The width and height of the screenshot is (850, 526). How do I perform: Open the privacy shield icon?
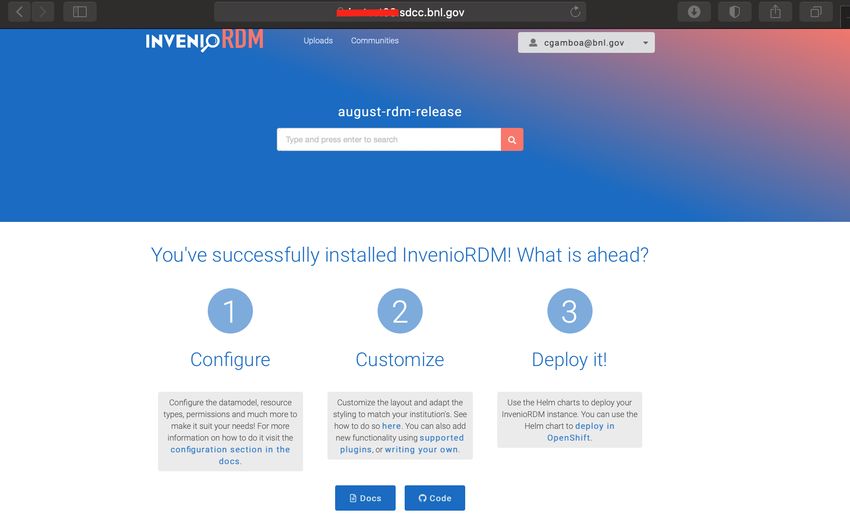735,11
